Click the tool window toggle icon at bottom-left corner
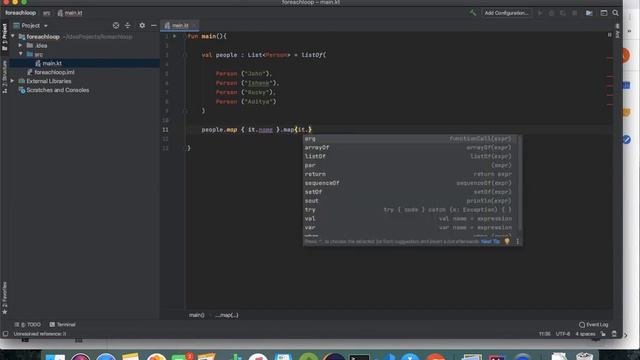The image size is (640, 360). [x=5, y=334]
